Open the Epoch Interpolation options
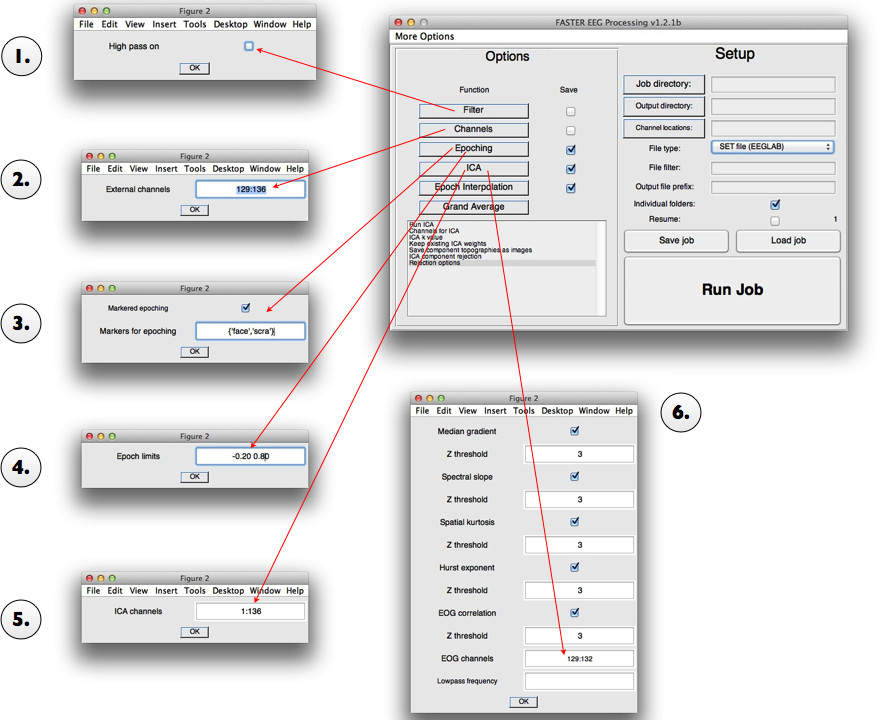This screenshot has width=883, height=720. click(474, 187)
